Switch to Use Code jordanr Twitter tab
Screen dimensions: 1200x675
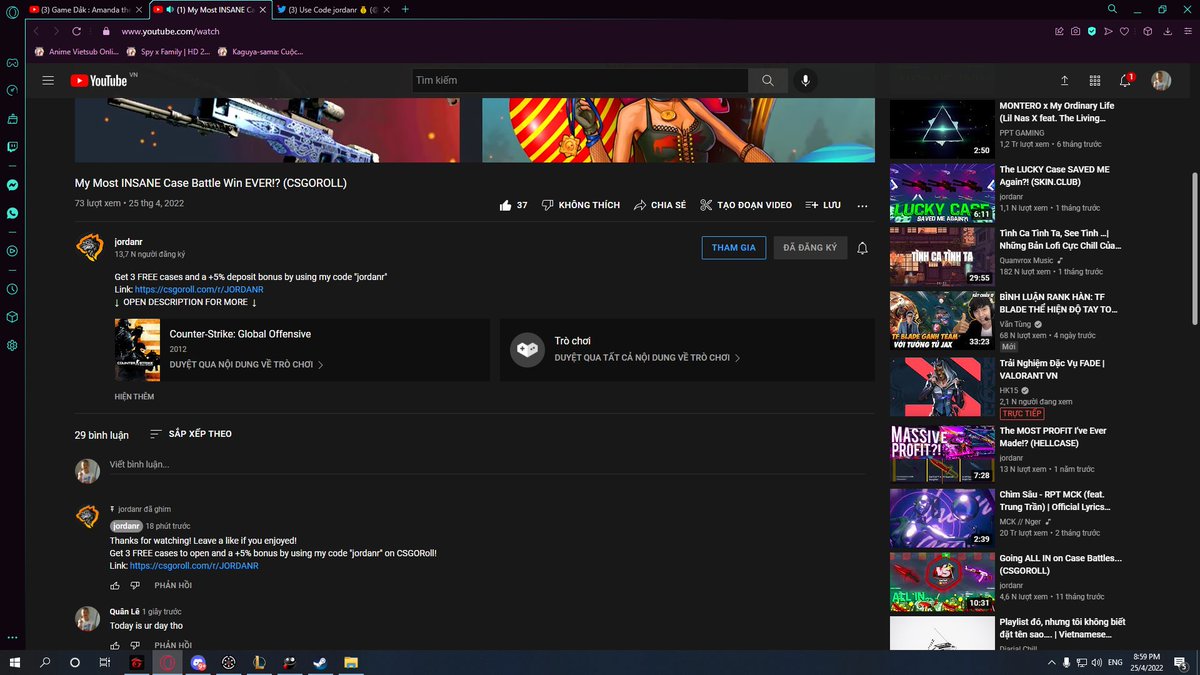tap(331, 9)
